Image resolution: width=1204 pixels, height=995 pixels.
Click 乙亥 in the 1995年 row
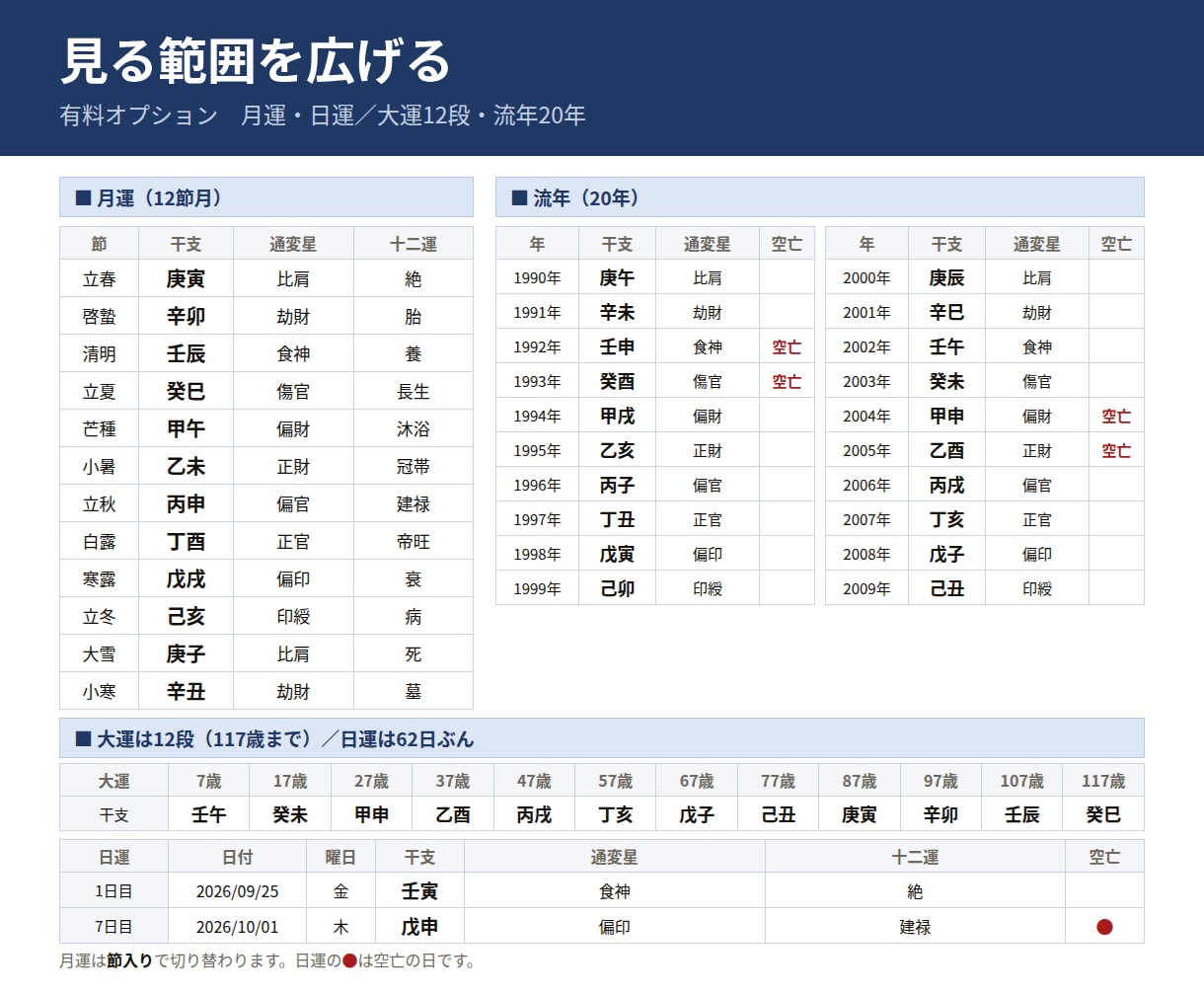pos(618,451)
